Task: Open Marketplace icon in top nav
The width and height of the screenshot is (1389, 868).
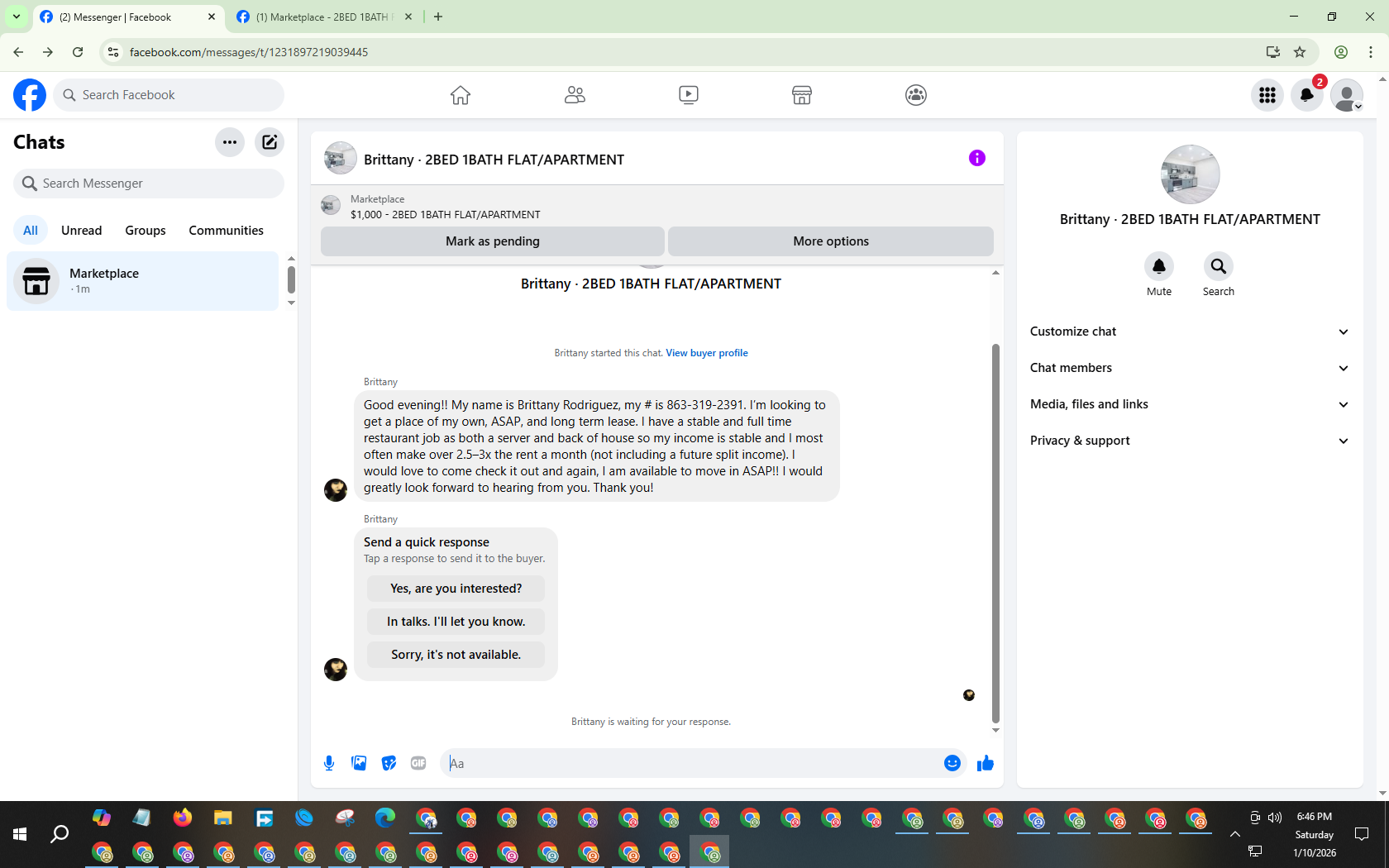Action: pos(802,95)
